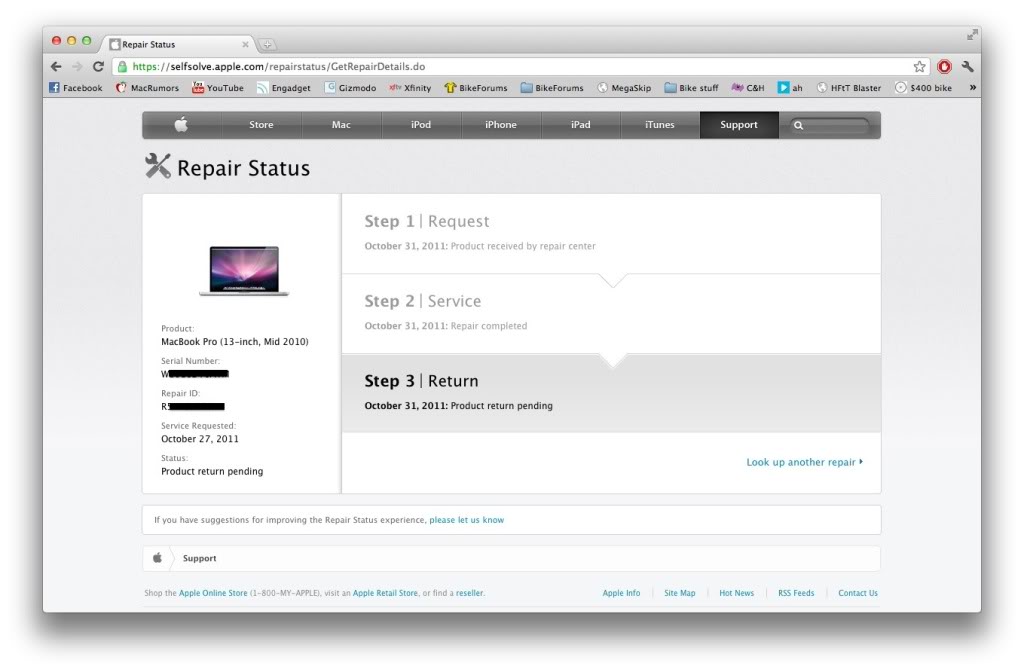1024x672 pixels.
Task: Click the MacBook Pro product thumbnail
Action: coord(244,270)
